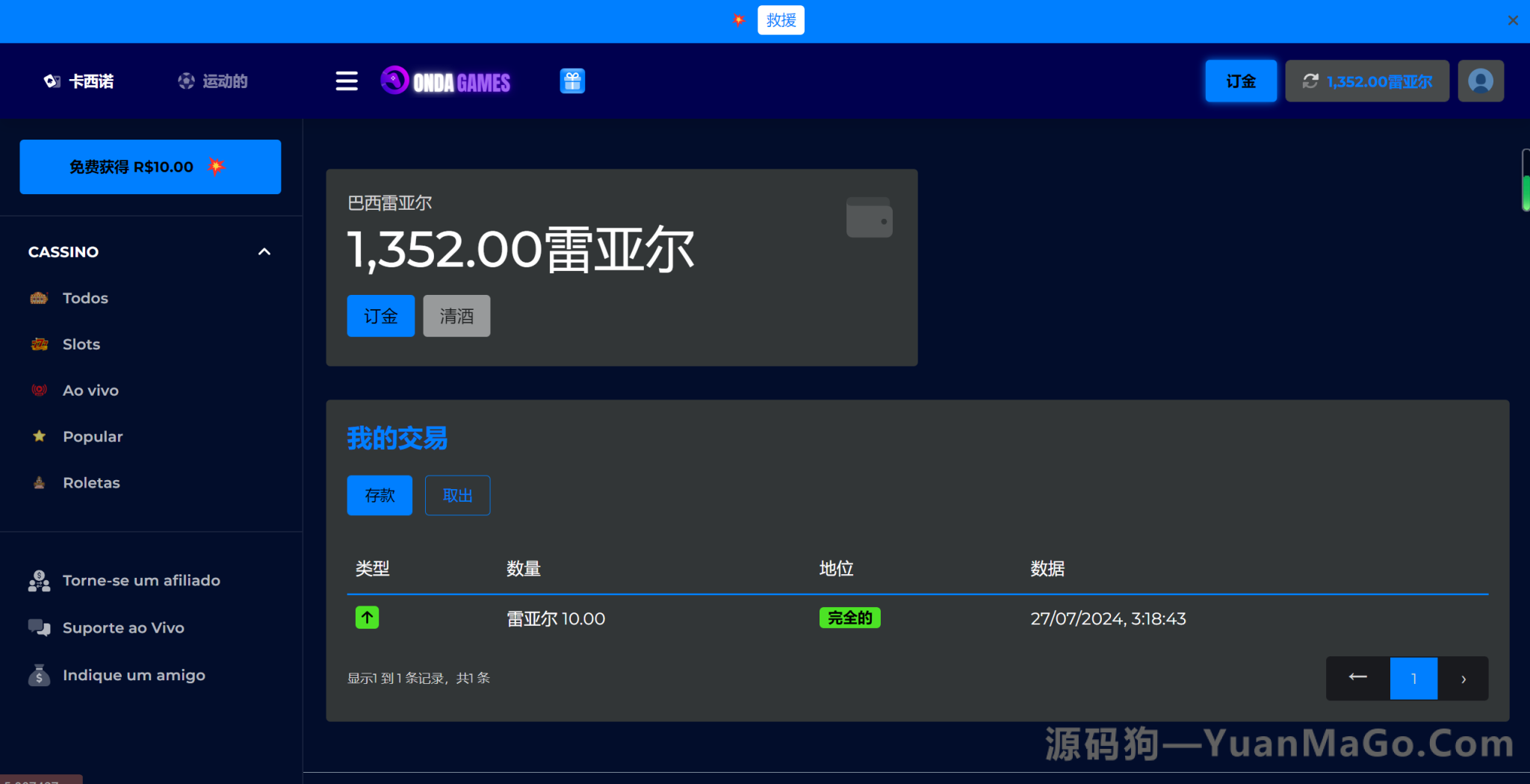Click the Torne-se um afiliado affiliate icon
This screenshot has height=784, width=1530.
(x=39, y=580)
